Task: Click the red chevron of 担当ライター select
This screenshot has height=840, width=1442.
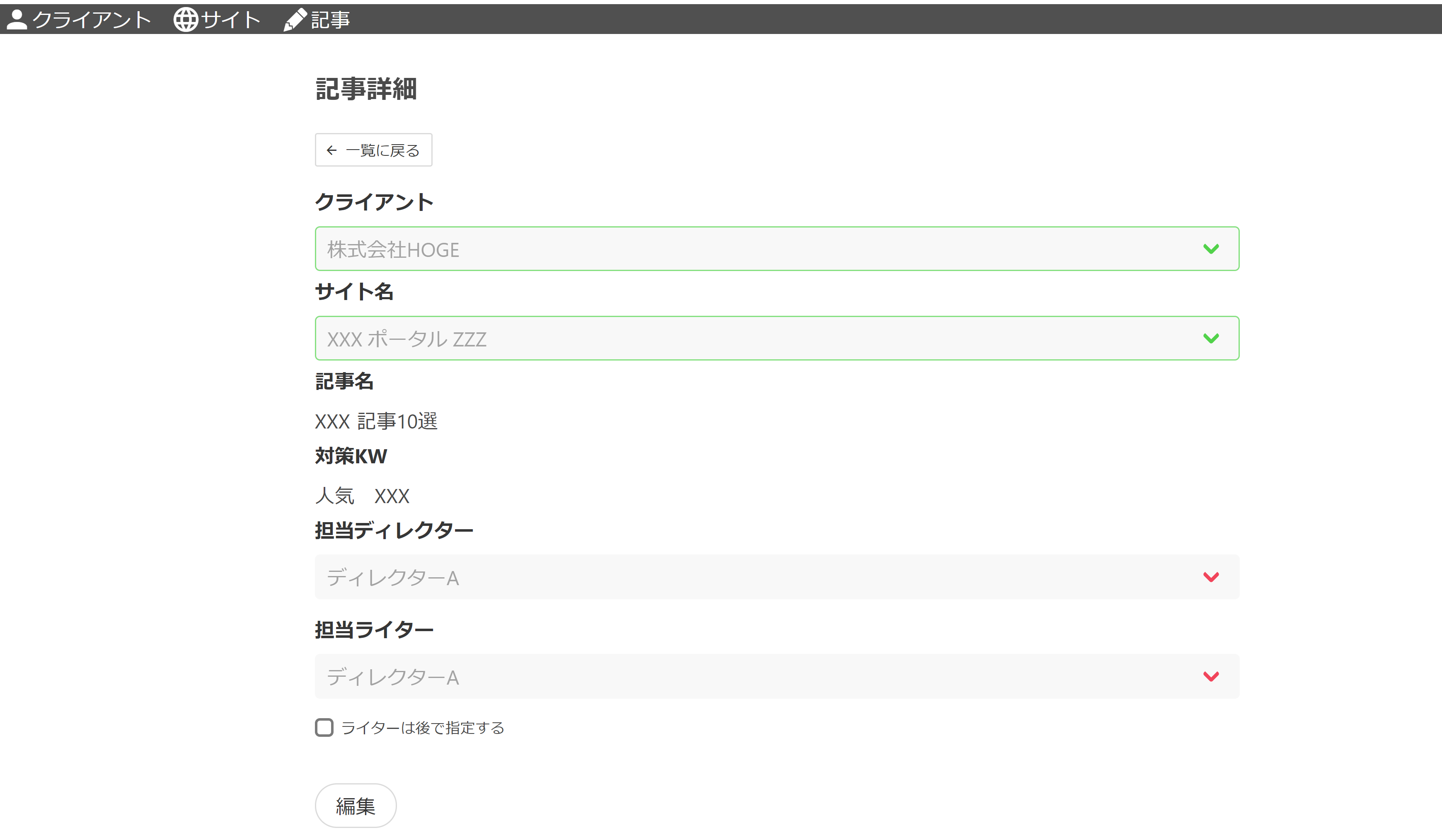Action: (x=1211, y=676)
